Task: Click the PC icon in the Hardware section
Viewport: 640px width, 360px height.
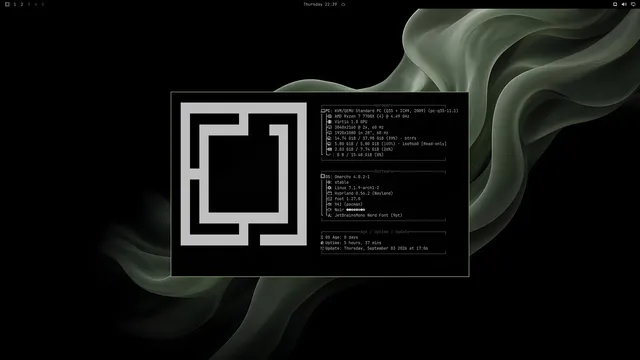Action: coord(323,111)
